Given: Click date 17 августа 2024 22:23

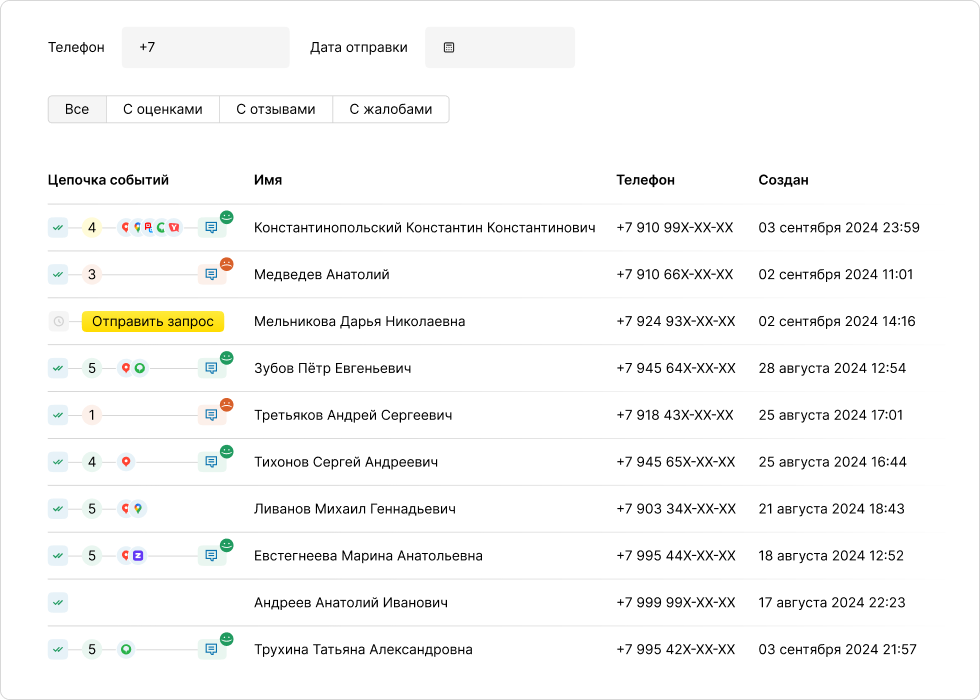Looking at the screenshot, I should click(x=832, y=602).
